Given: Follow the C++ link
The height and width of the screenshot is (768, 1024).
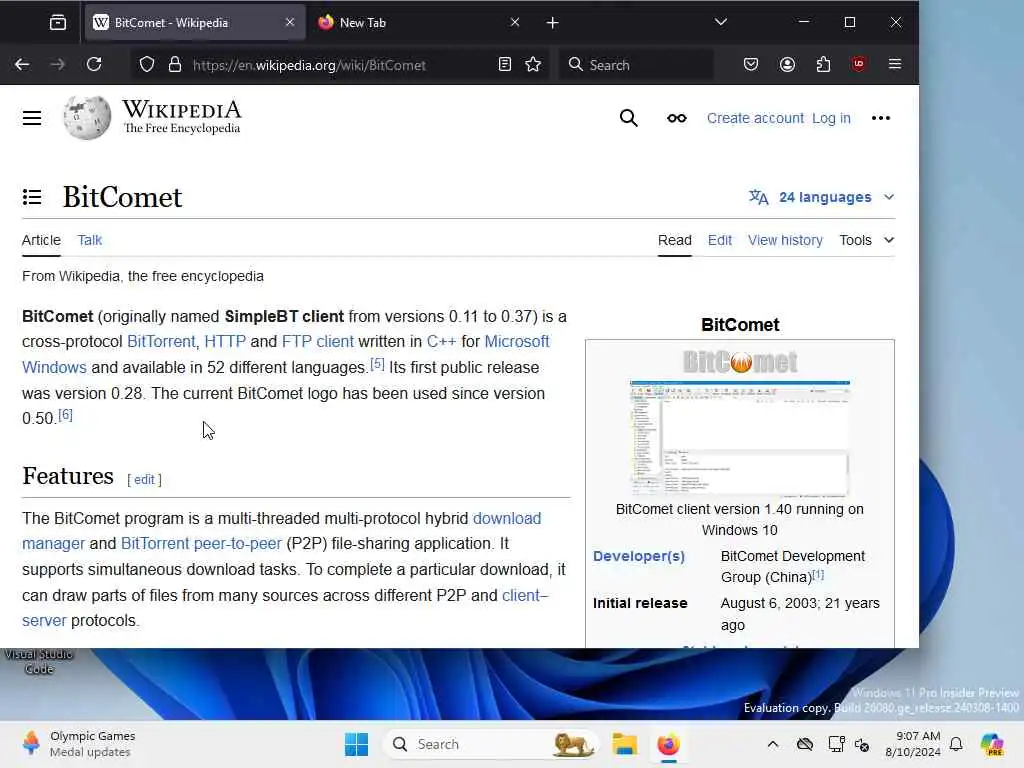Looking at the screenshot, I should [441, 342].
